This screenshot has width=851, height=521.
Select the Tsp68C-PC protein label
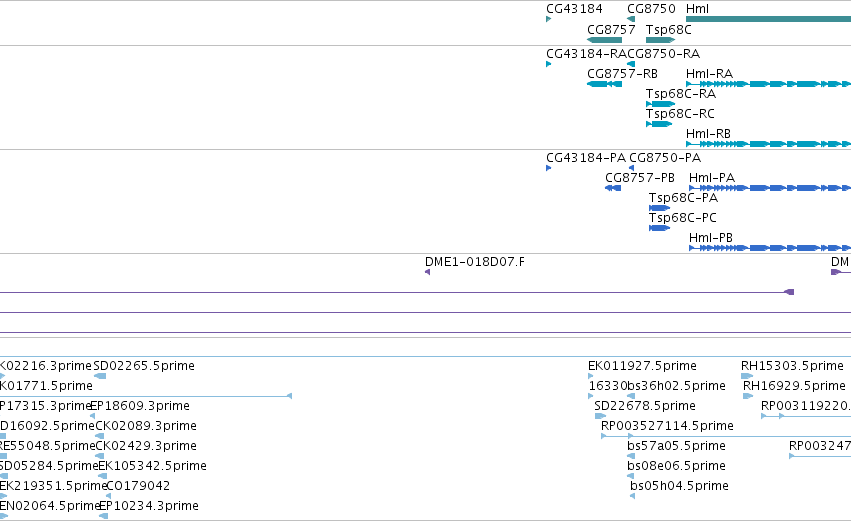[683, 218]
